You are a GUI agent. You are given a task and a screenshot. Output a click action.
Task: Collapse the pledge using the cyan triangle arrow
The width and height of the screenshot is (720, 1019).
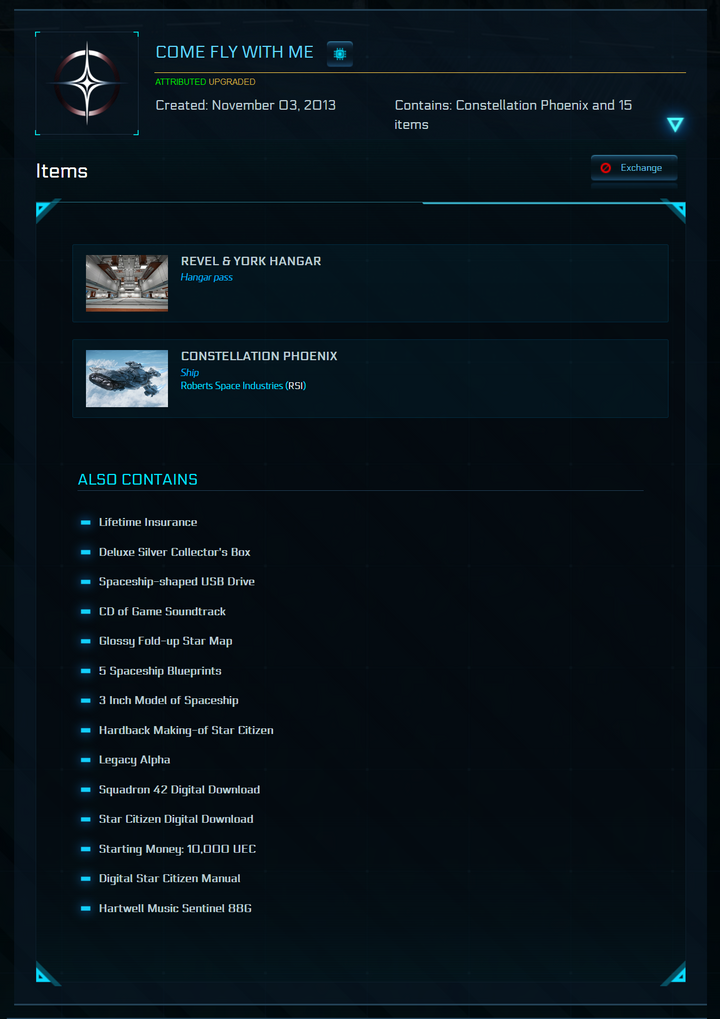[x=675, y=124]
